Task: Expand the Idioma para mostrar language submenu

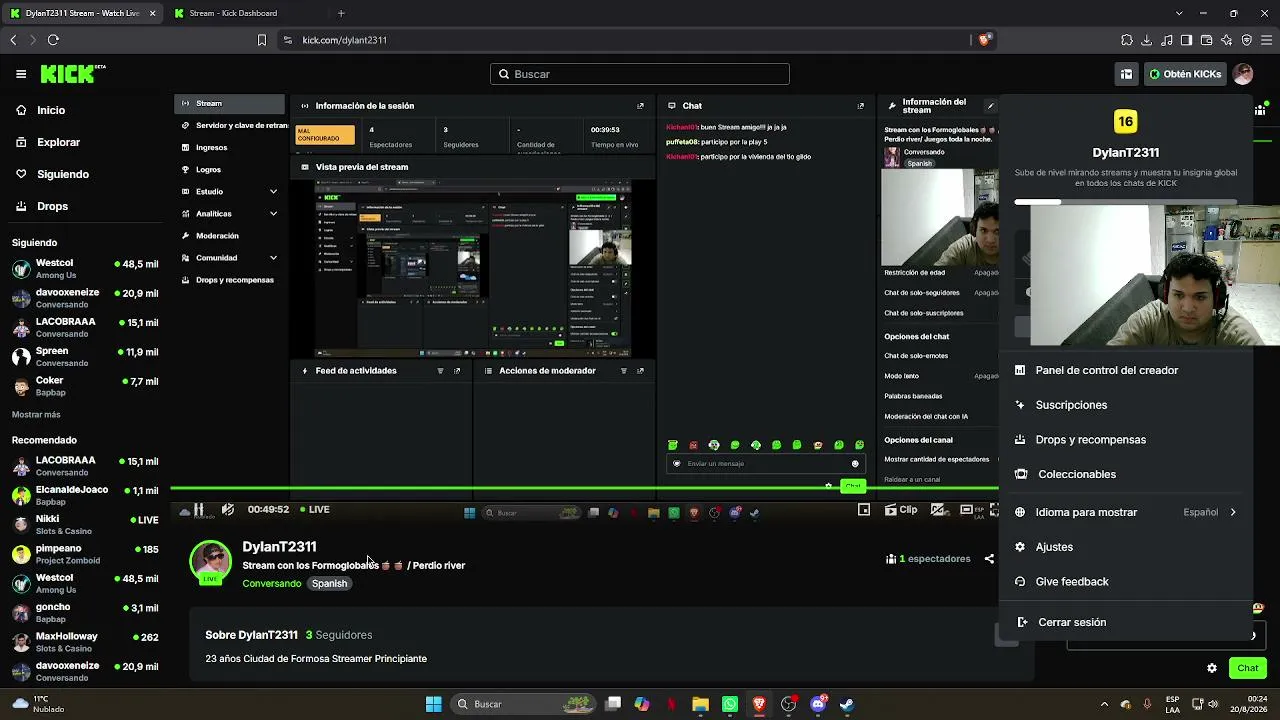Action: [1125, 512]
